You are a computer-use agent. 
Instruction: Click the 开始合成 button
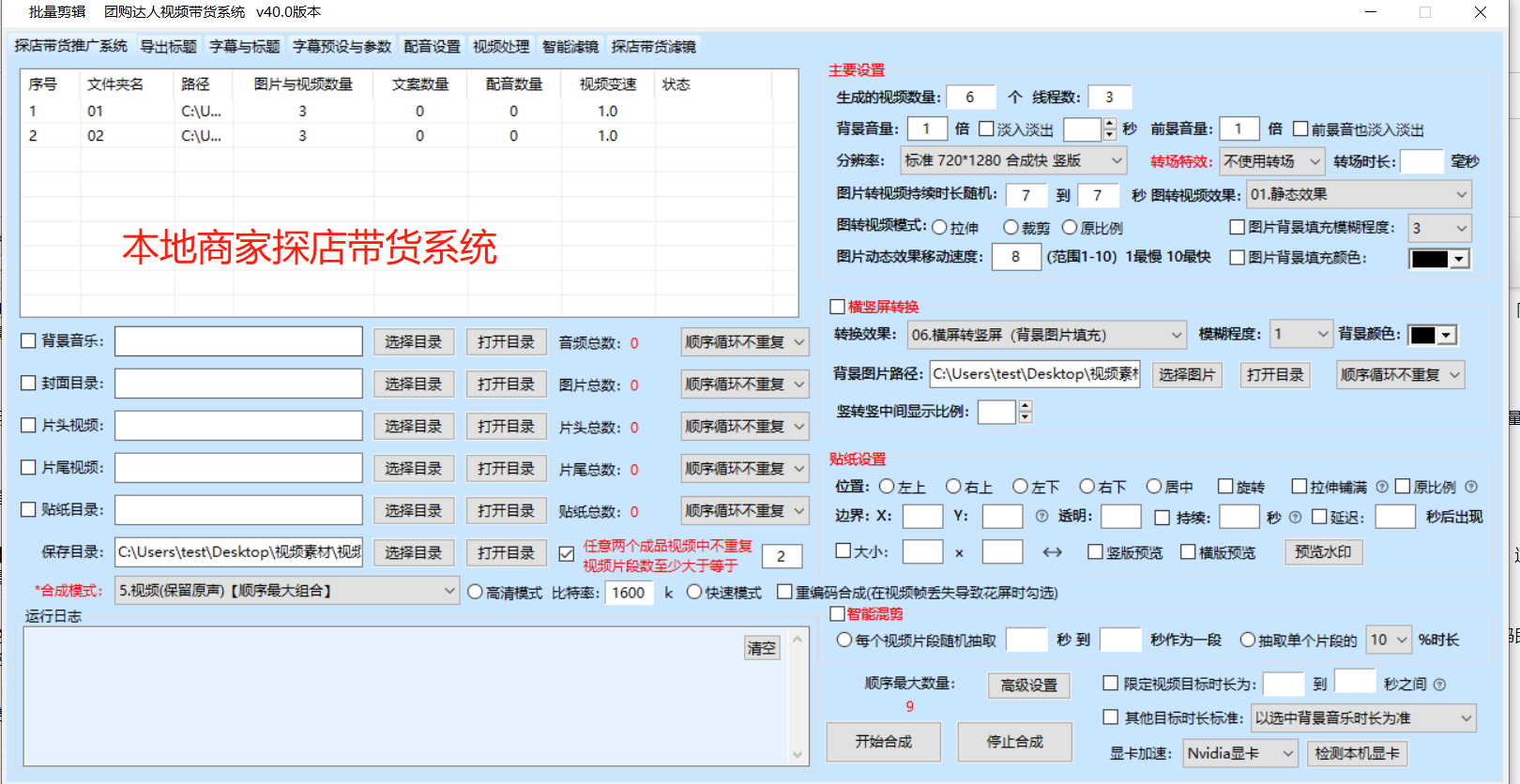883,742
